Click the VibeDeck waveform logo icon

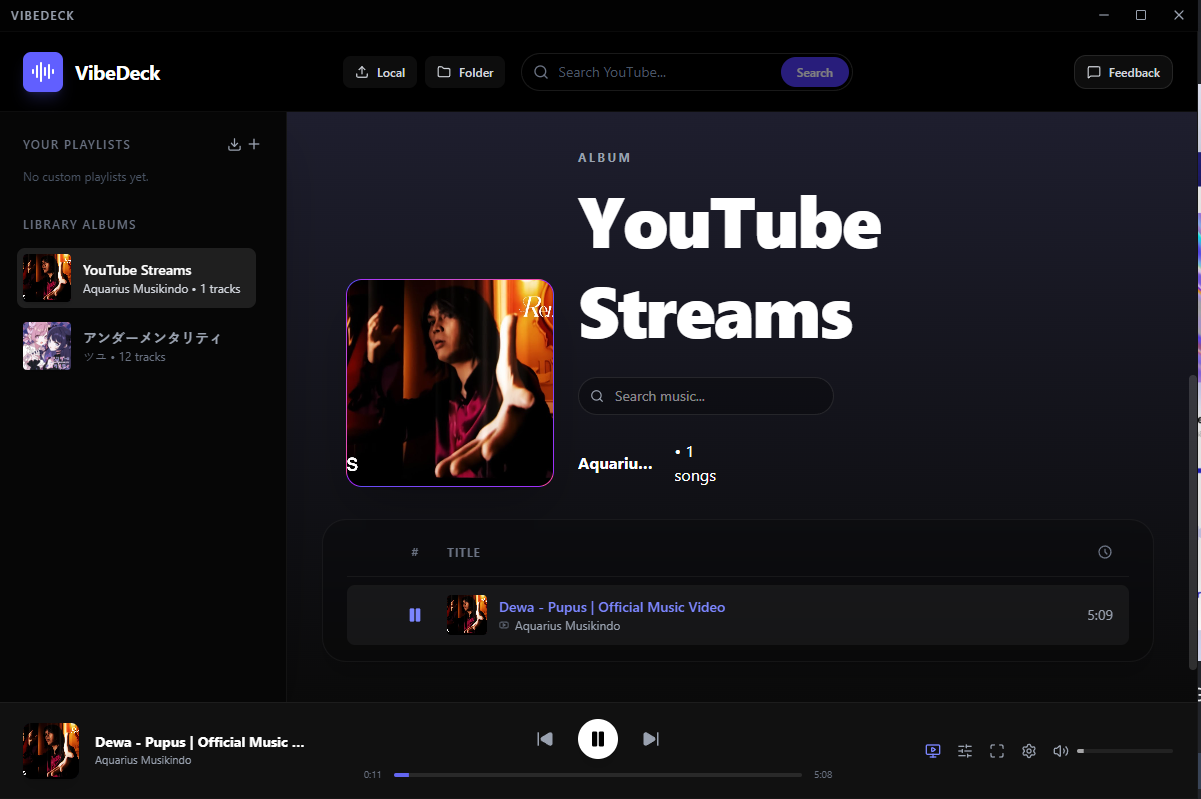click(x=43, y=72)
